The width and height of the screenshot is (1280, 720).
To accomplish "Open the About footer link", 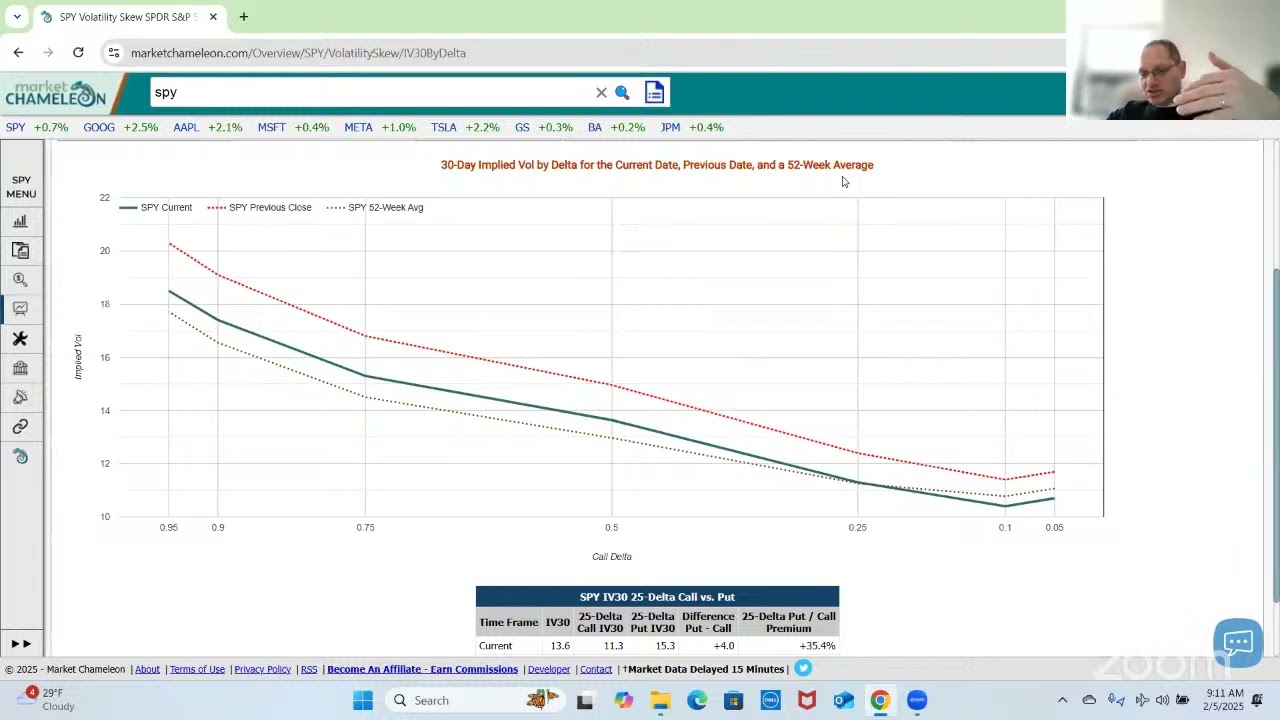I will pos(147,669).
